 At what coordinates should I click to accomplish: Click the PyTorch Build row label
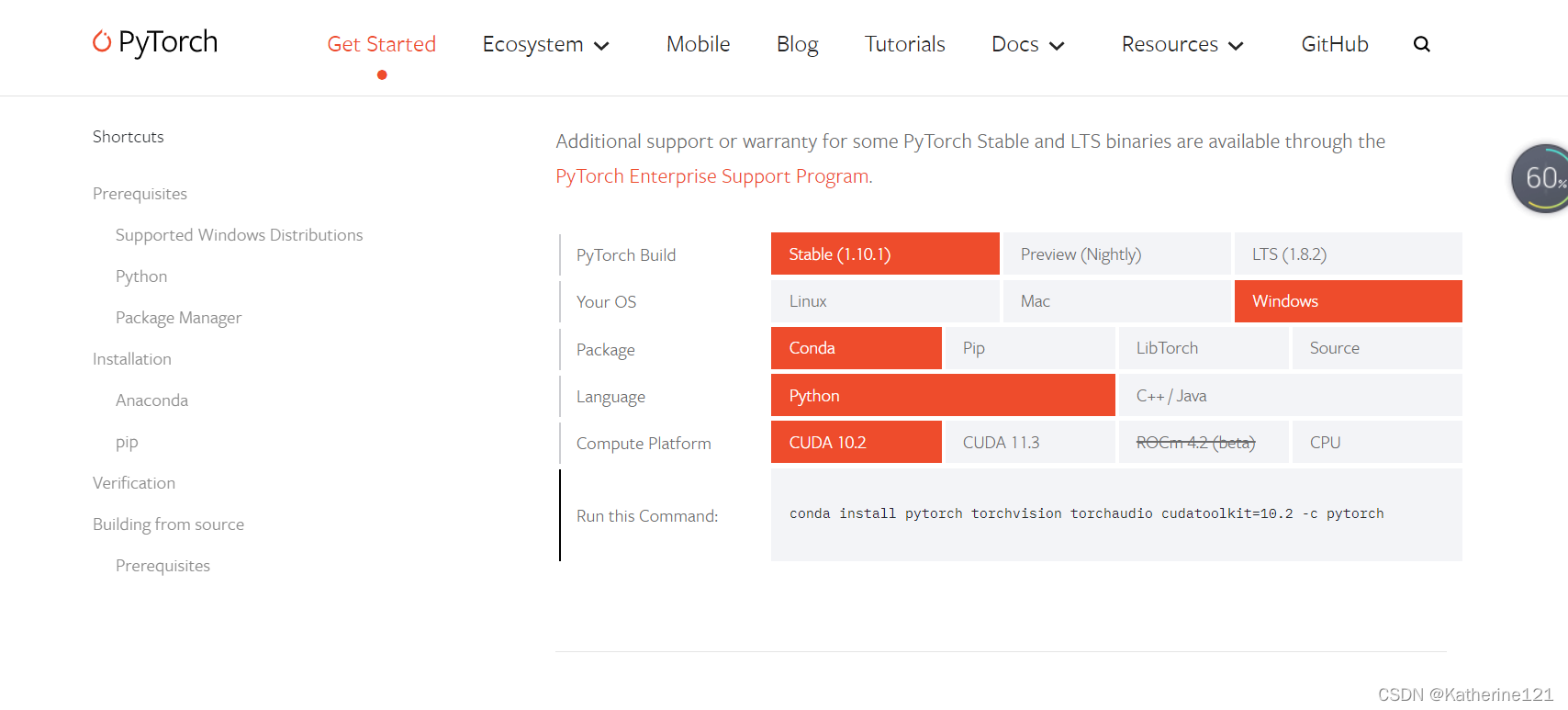point(626,255)
